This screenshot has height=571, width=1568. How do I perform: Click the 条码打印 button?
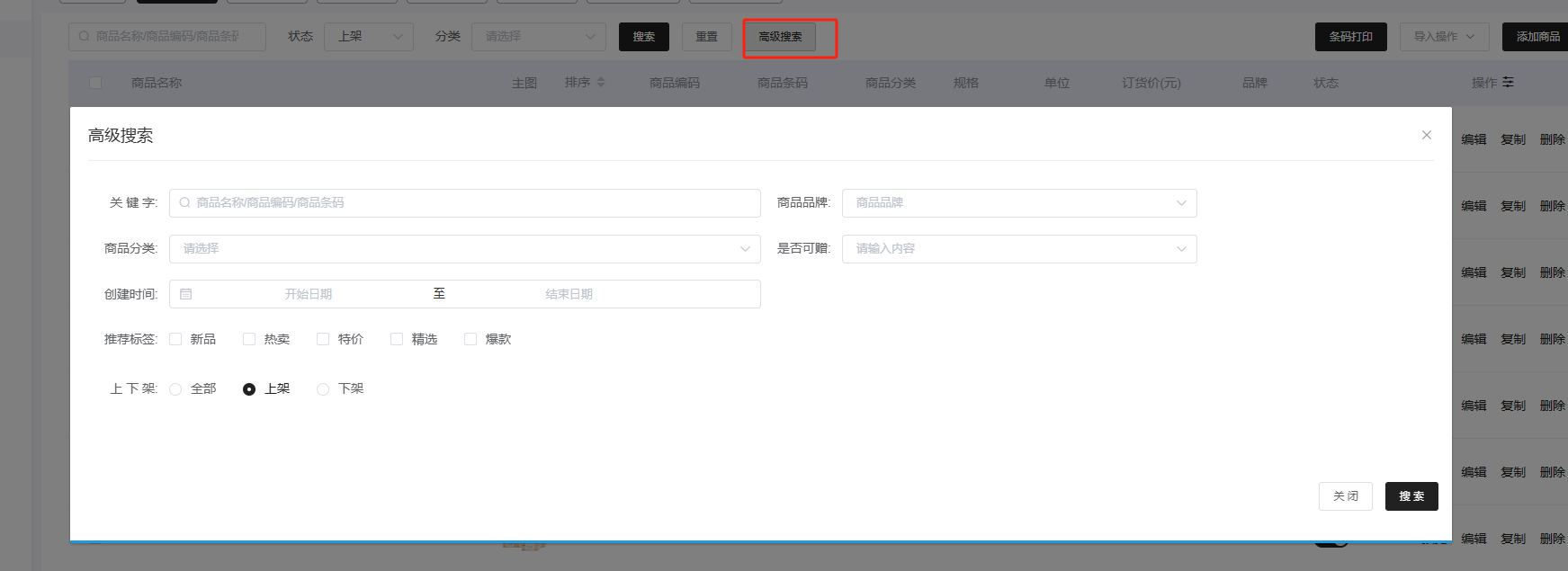(x=1350, y=37)
